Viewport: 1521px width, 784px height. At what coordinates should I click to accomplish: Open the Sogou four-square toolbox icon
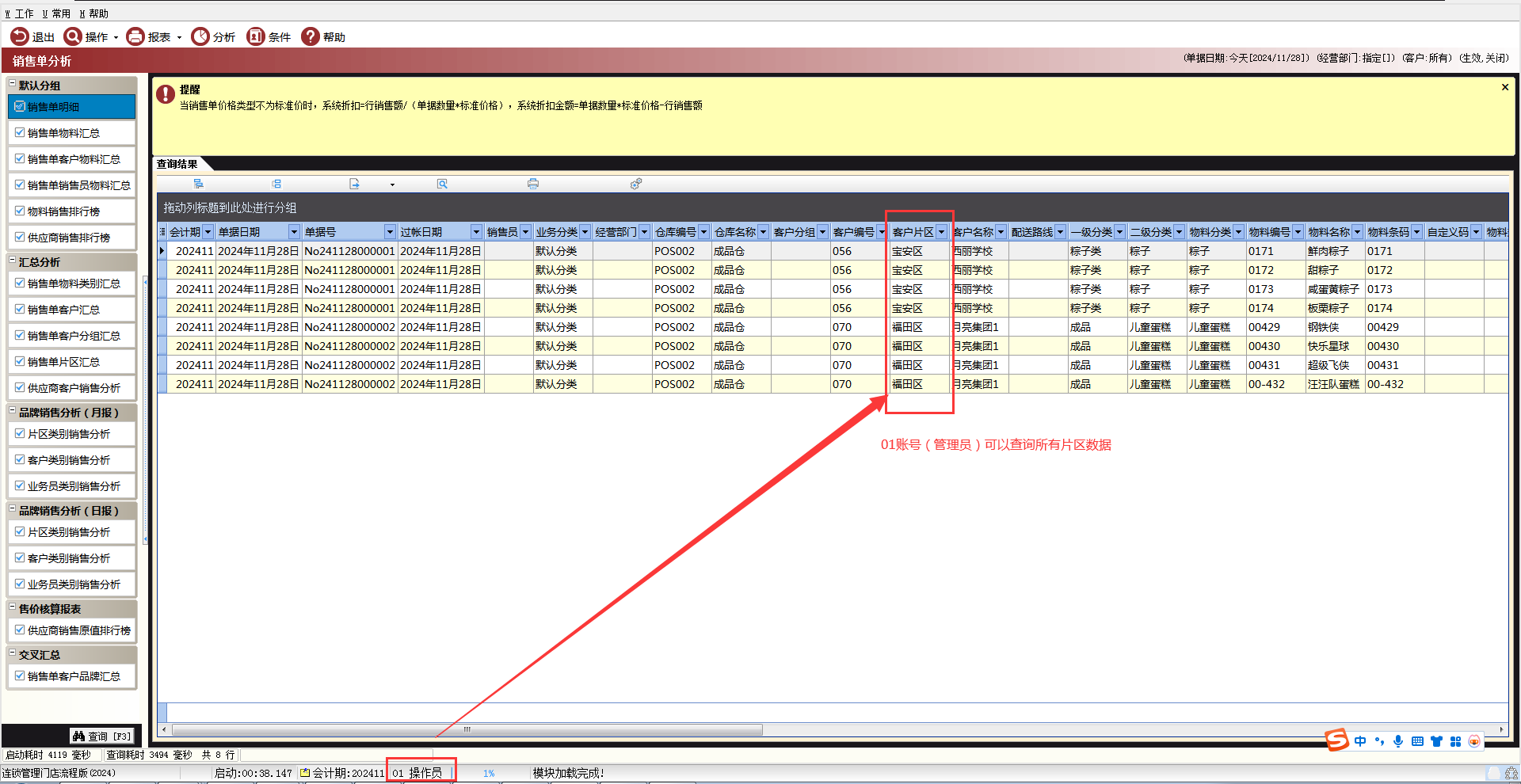pos(1455,741)
